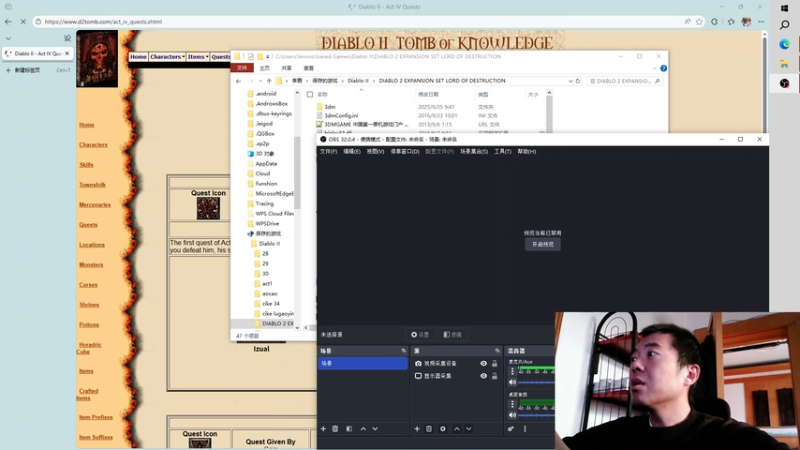Open microphone channel three-dot options menu

click(x=512, y=371)
